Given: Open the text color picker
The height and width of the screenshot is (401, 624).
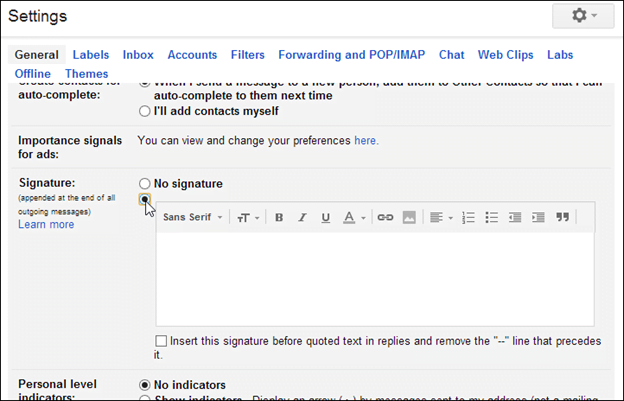Looking at the screenshot, I should click(x=354, y=217).
